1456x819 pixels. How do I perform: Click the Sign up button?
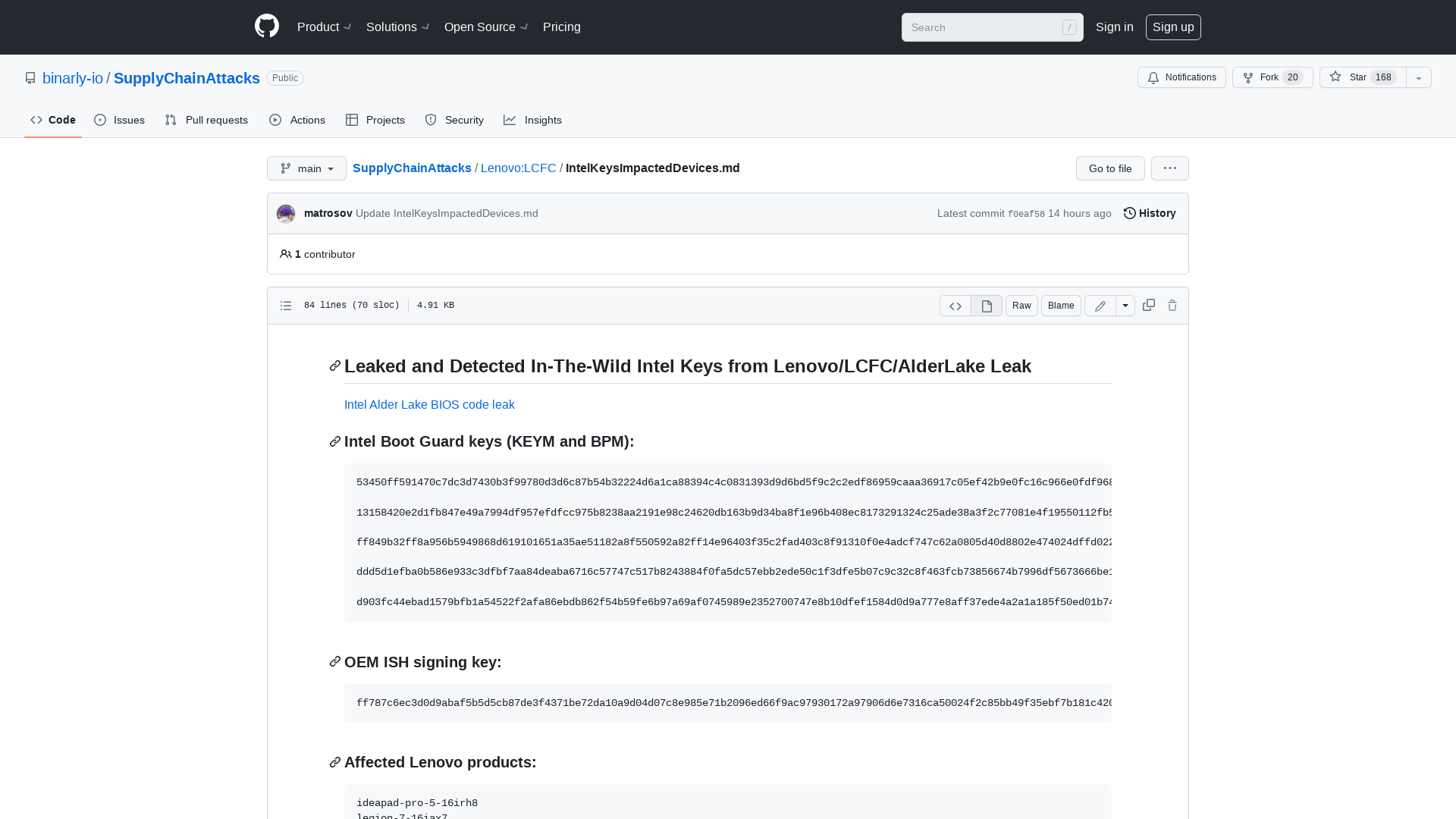pos(1173,27)
